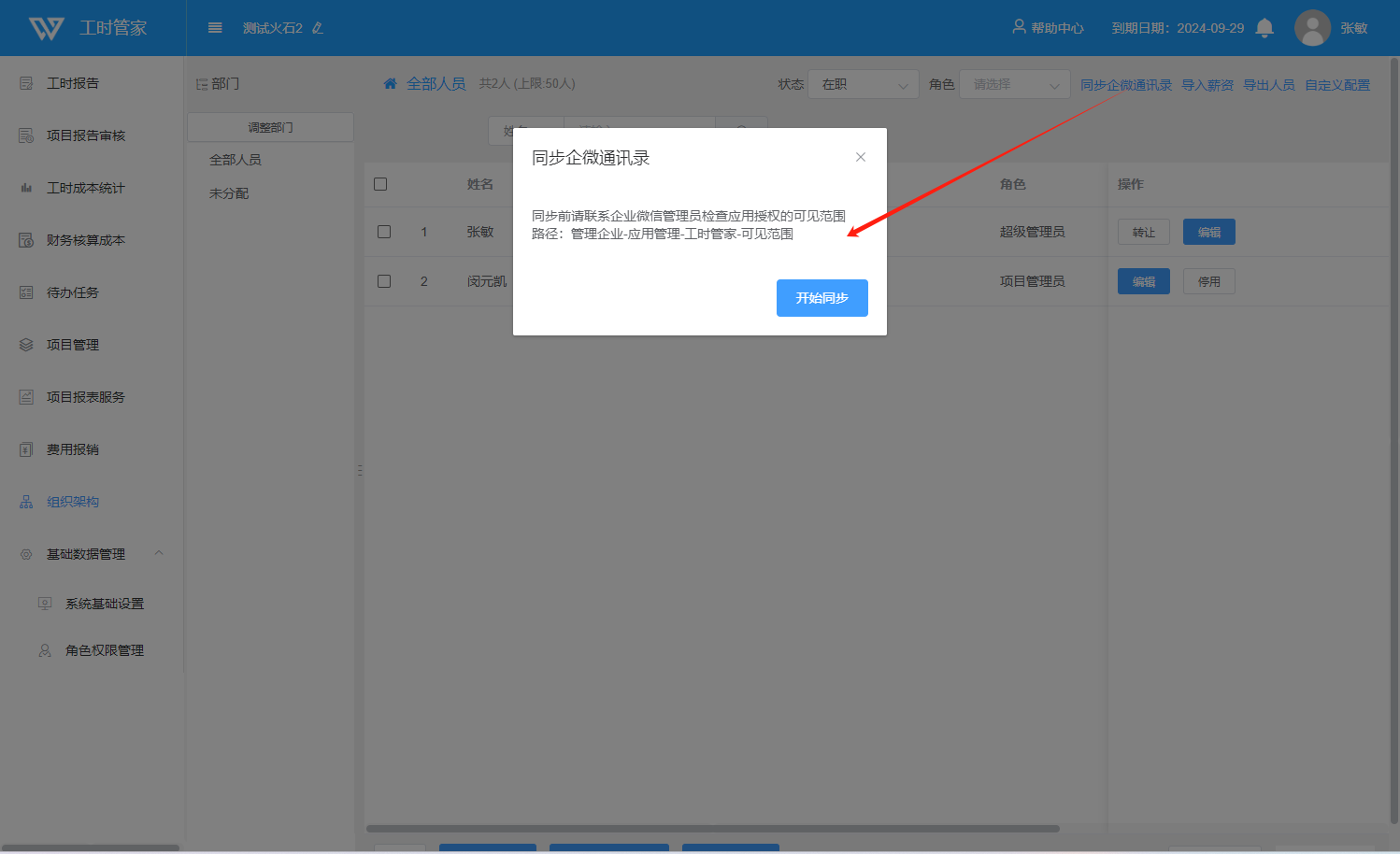Click the user avatar icon
Screen dimensions: 1400x854
1312,28
